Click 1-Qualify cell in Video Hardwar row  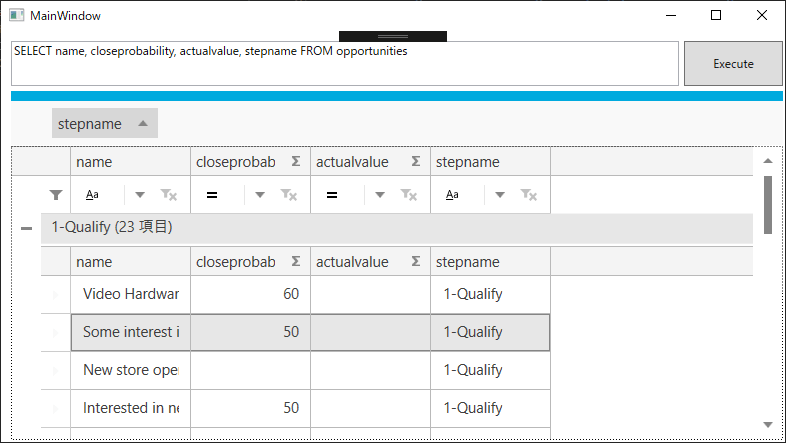coord(490,294)
